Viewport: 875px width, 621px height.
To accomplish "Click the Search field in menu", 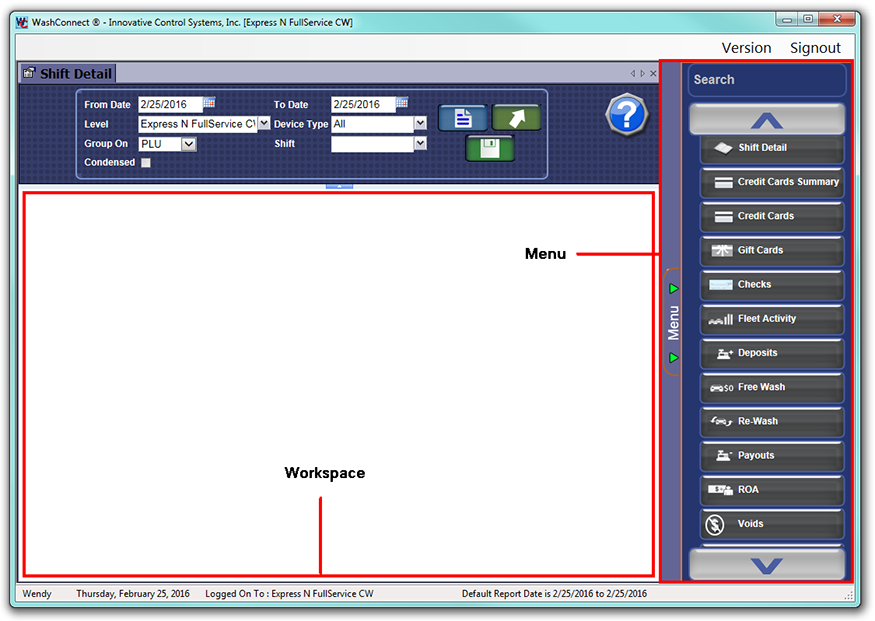I will coord(766,80).
